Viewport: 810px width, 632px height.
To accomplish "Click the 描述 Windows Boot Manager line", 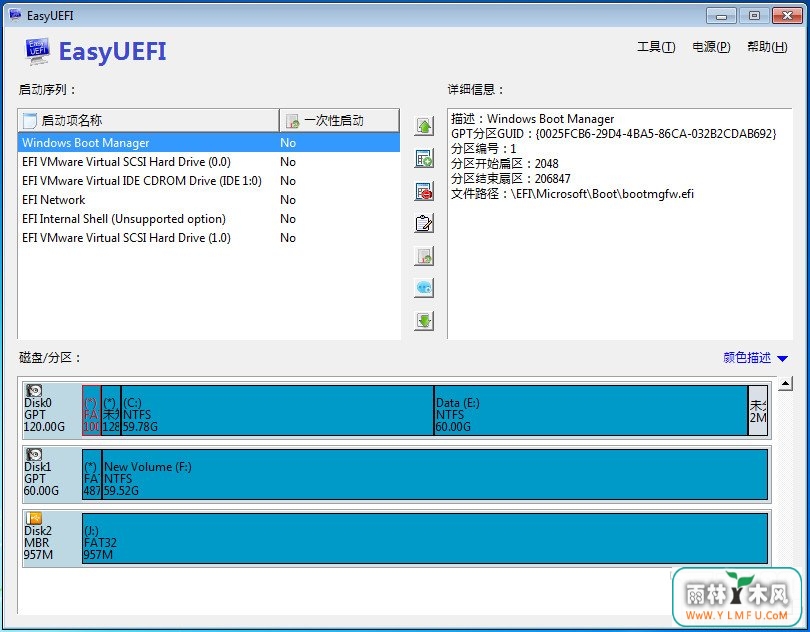I will tap(533, 119).
